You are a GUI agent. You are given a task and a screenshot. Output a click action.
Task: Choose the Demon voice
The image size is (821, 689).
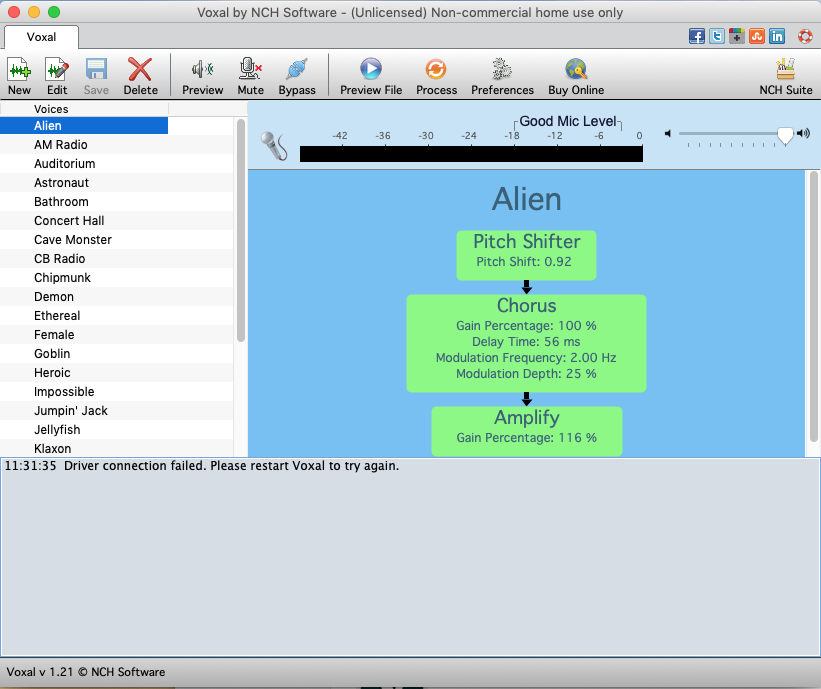(54, 297)
